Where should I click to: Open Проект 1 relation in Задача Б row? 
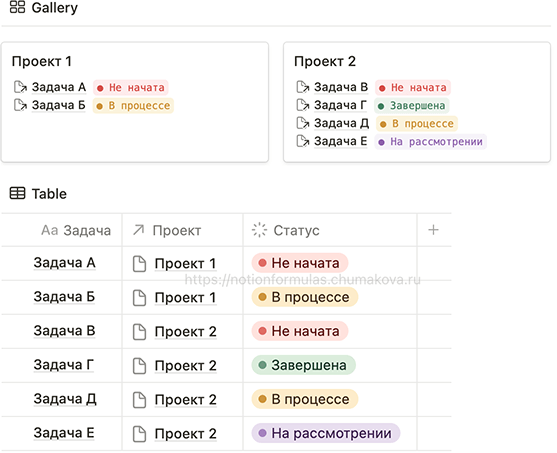tap(185, 297)
